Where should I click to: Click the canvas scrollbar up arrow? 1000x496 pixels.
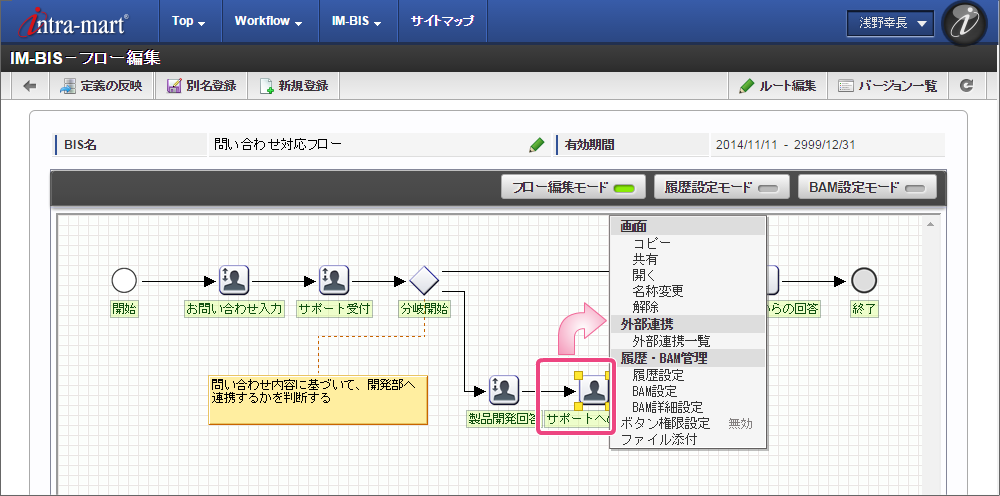coord(930,224)
